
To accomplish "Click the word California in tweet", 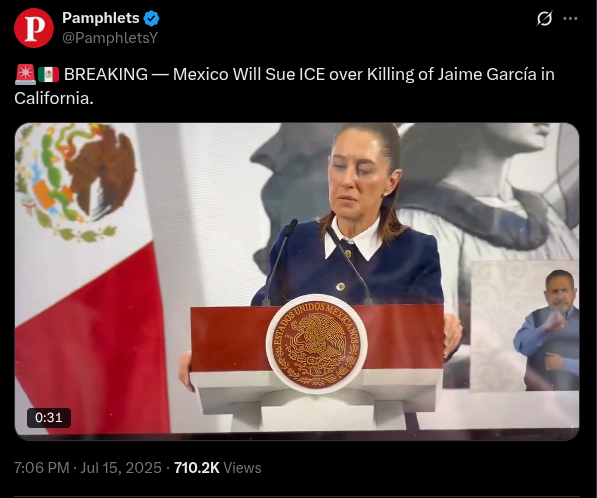I will click(54, 99).
